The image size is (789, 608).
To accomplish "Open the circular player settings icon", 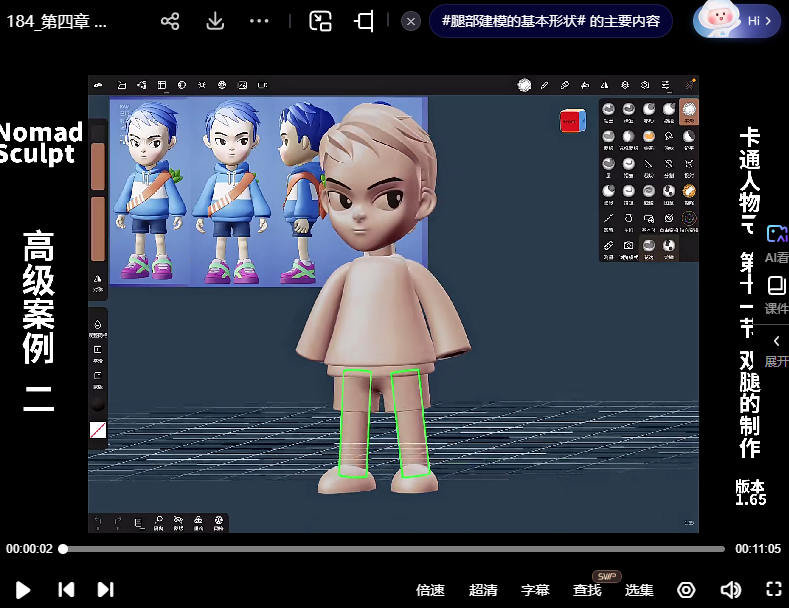I will tap(686, 590).
